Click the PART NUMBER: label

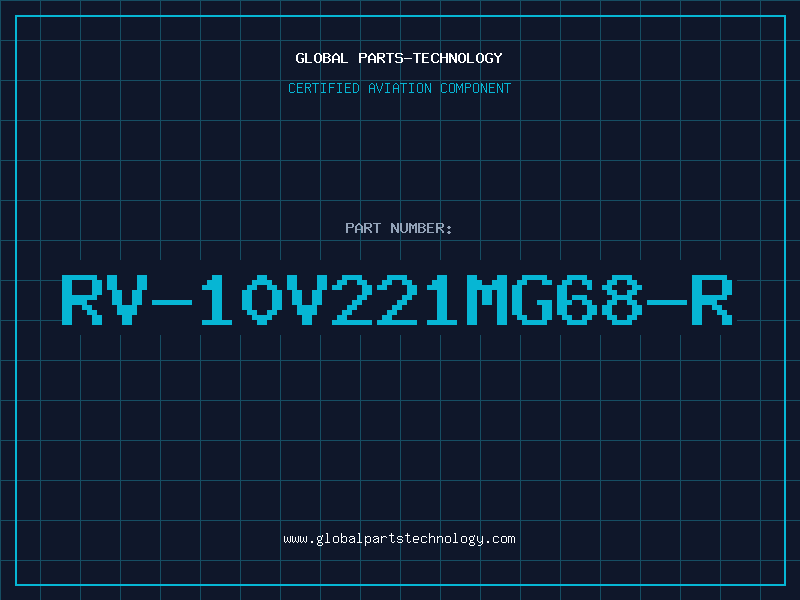click(x=398, y=228)
